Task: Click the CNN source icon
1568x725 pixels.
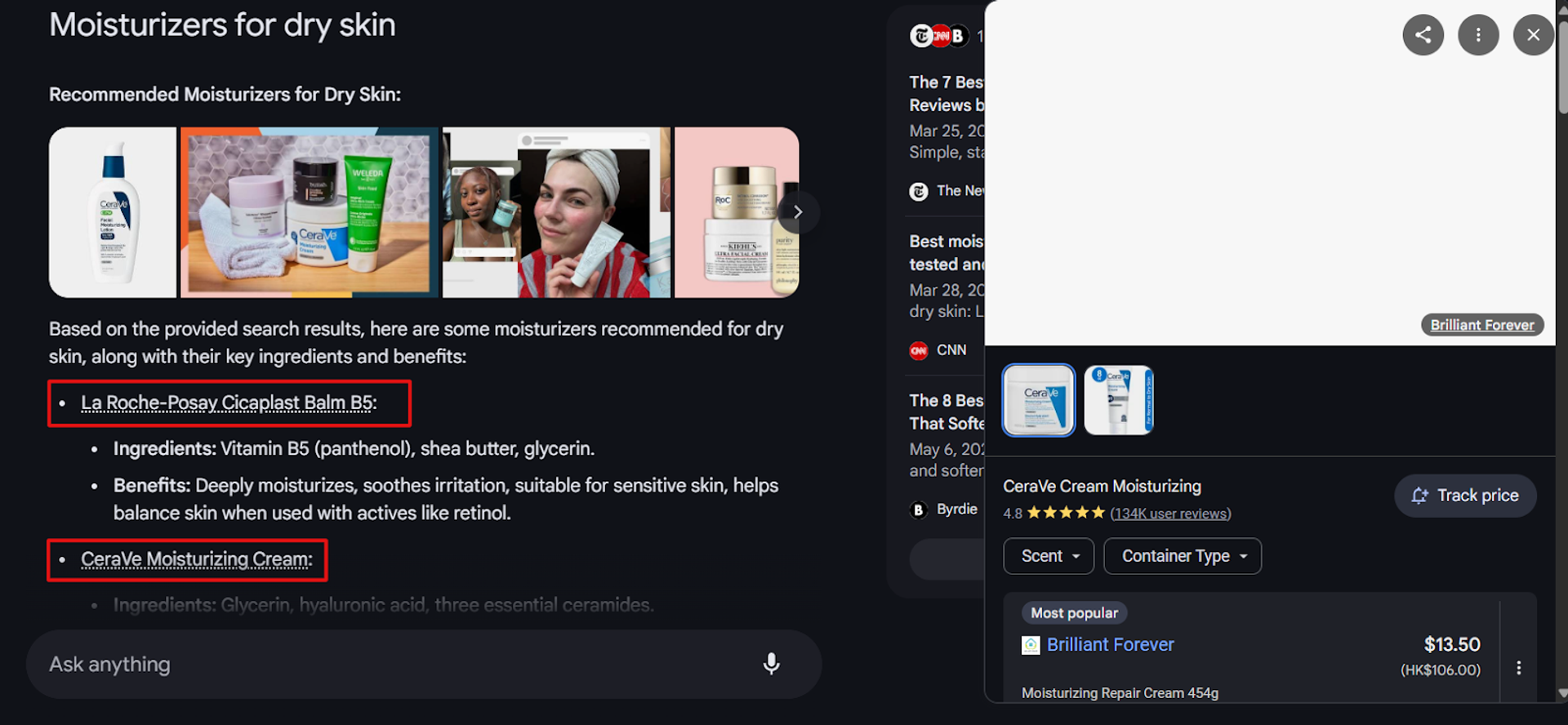Action: (x=919, y=350)
